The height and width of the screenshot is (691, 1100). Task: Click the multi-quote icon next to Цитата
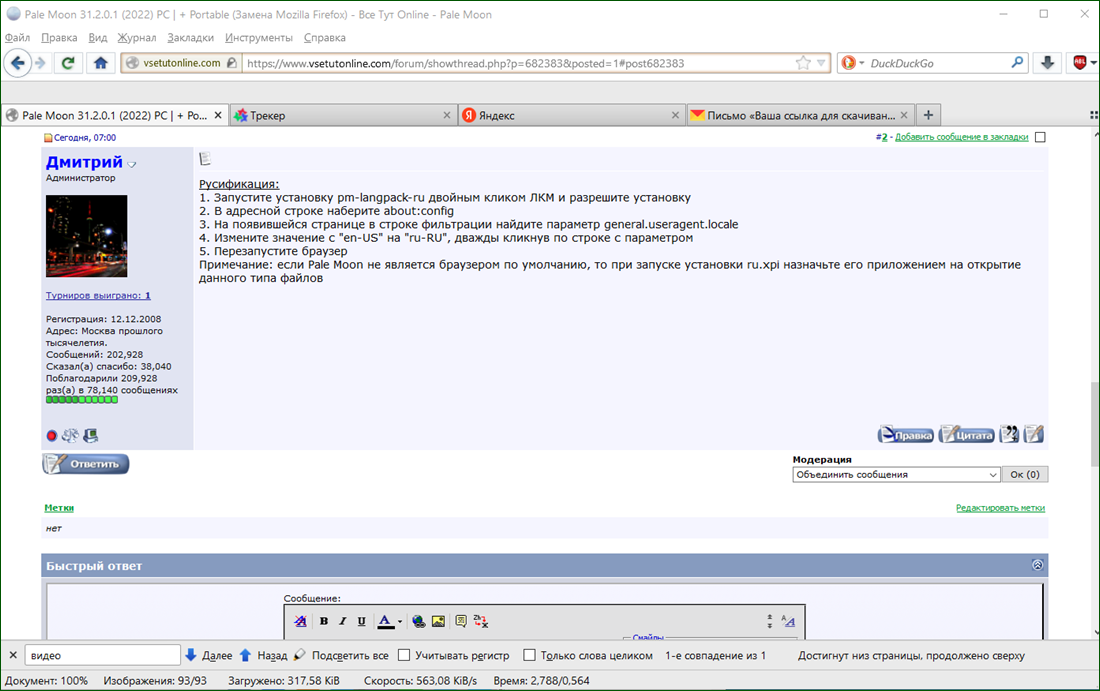1009,434
